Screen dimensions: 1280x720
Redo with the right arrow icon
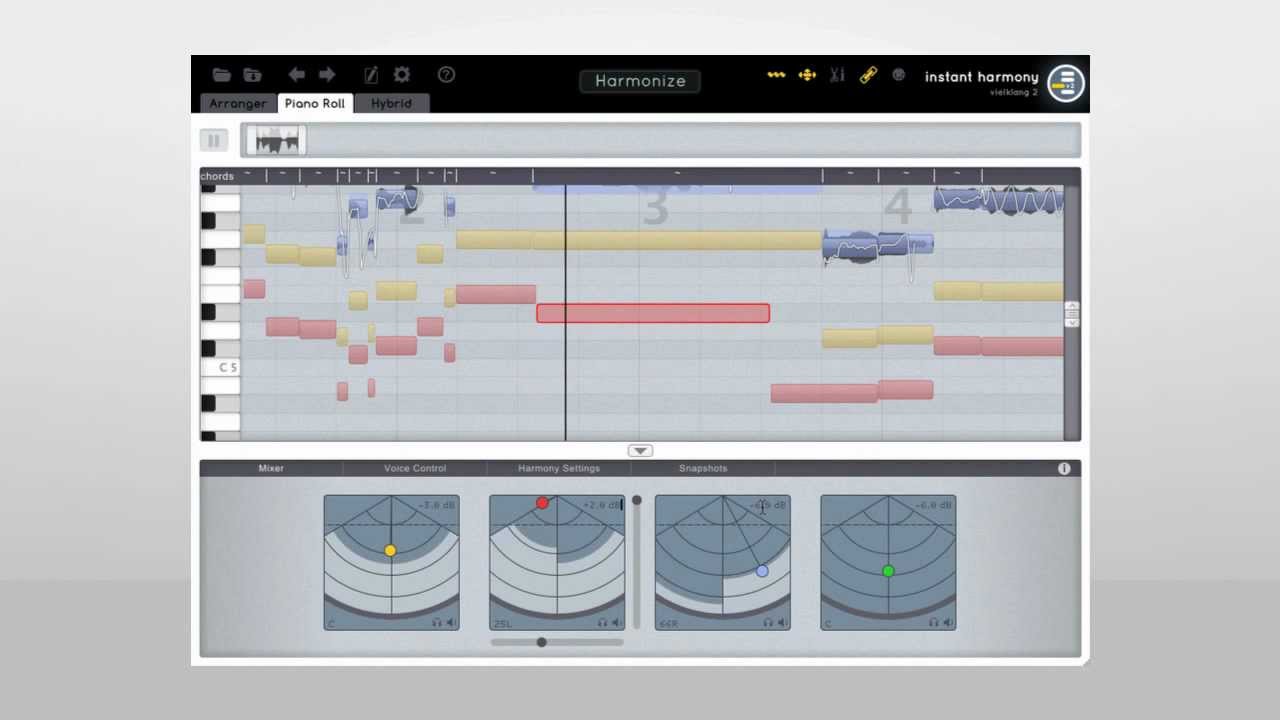coord(327,75)
